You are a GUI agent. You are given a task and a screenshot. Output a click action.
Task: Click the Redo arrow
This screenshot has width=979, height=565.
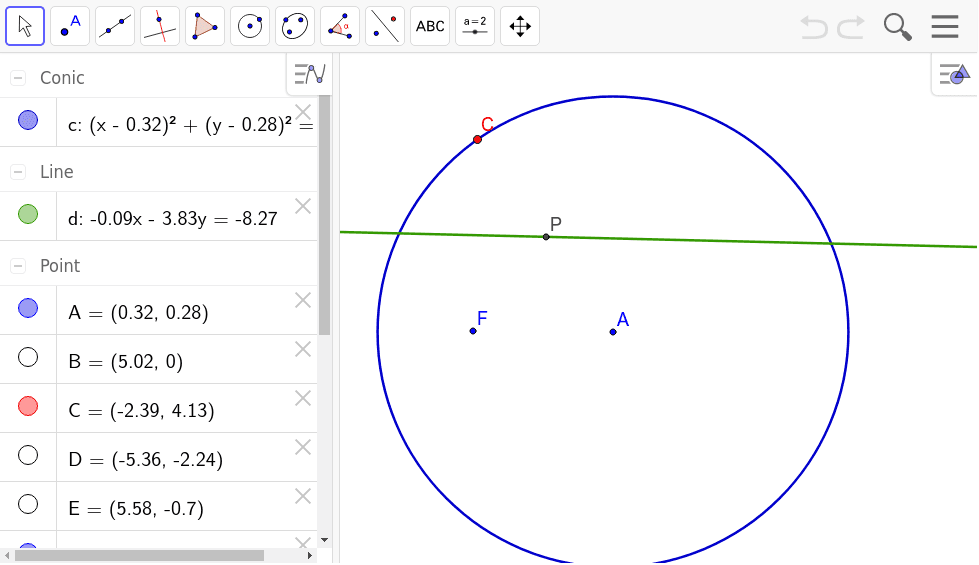click(x=851, y=27)
